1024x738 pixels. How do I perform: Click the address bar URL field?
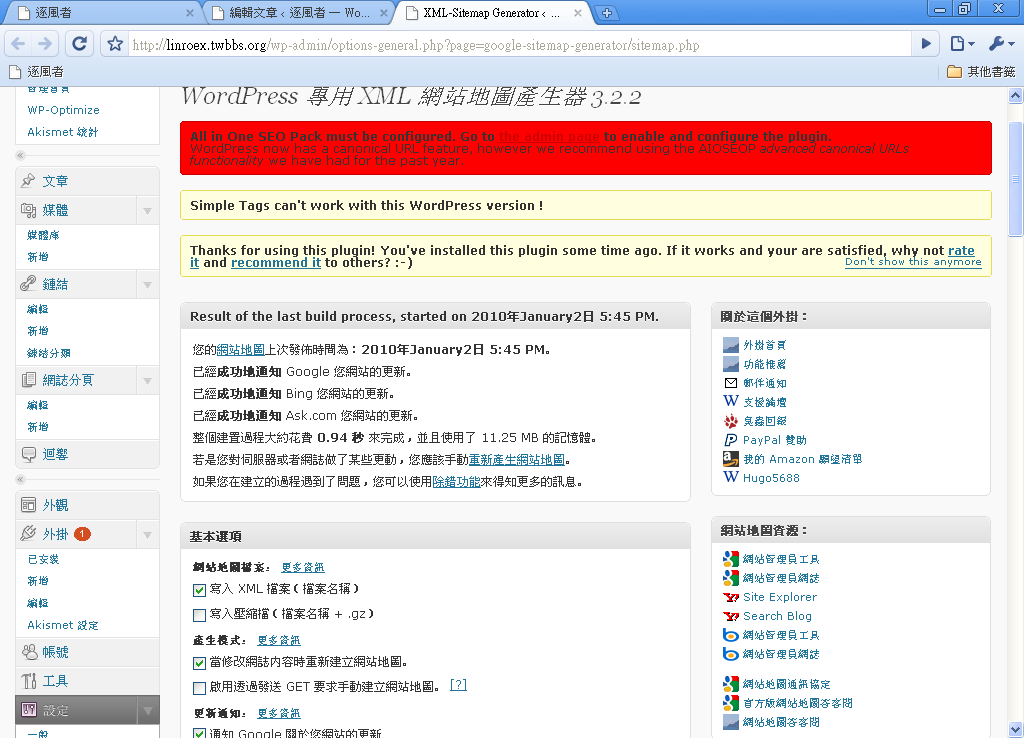pos(519,44)
